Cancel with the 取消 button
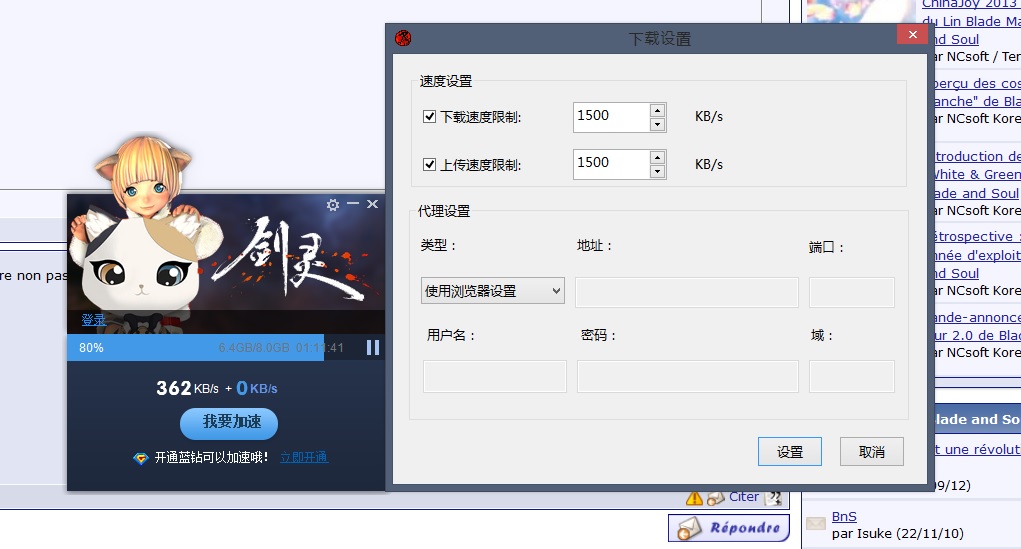1021x549 pixels. pos(872,451)
